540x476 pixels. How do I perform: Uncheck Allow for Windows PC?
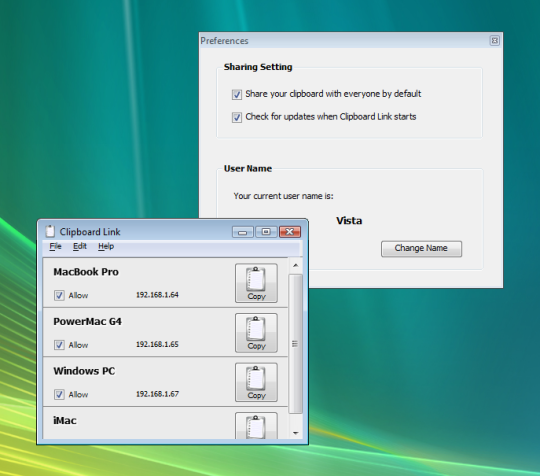(59, 394)
